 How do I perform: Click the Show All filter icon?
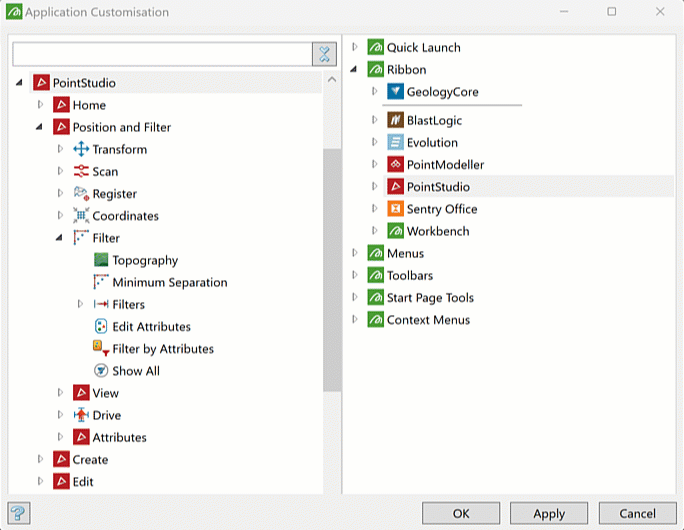click(x=101, y=371)
